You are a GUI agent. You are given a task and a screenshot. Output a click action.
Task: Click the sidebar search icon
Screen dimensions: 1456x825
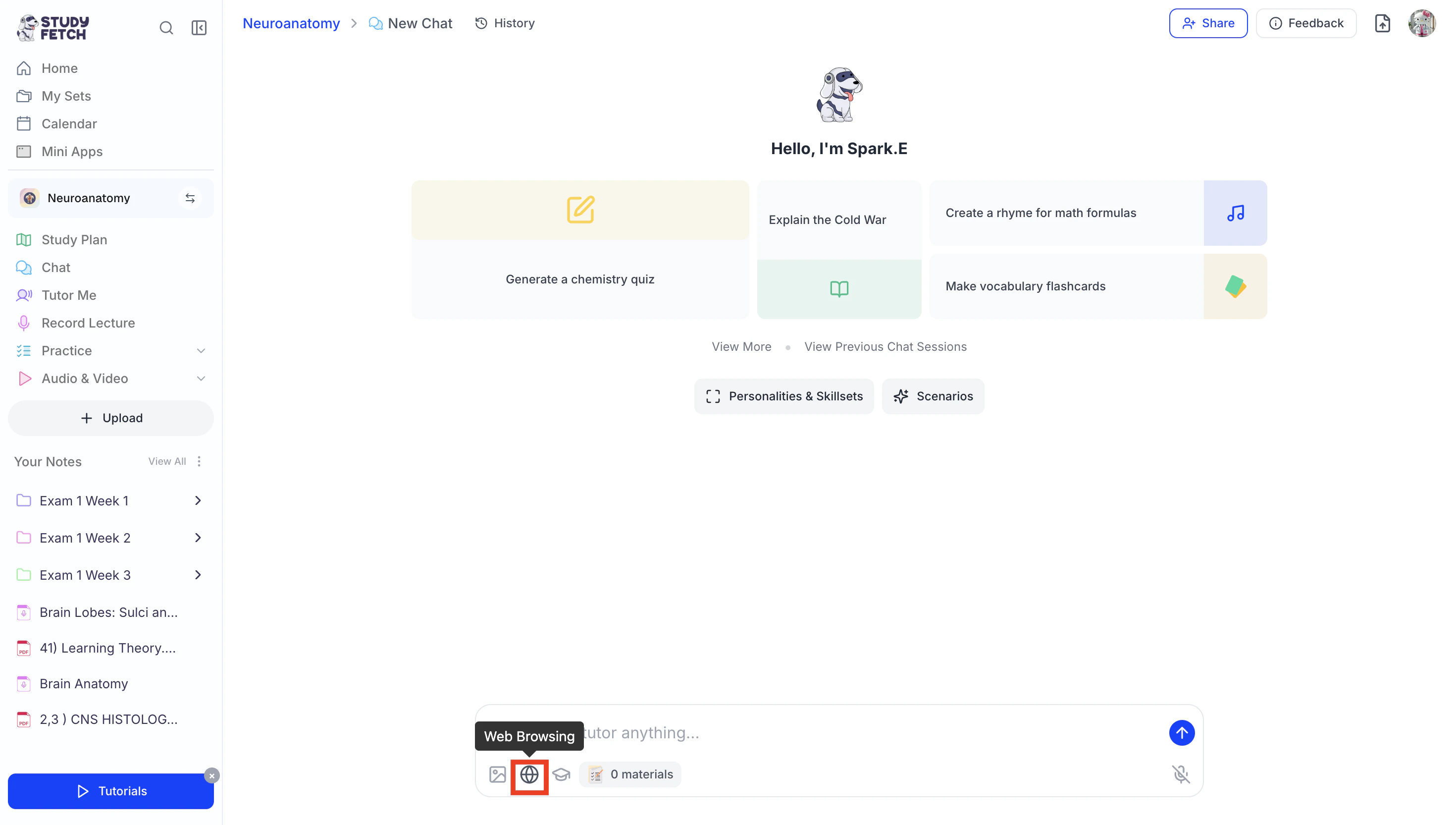166,28
